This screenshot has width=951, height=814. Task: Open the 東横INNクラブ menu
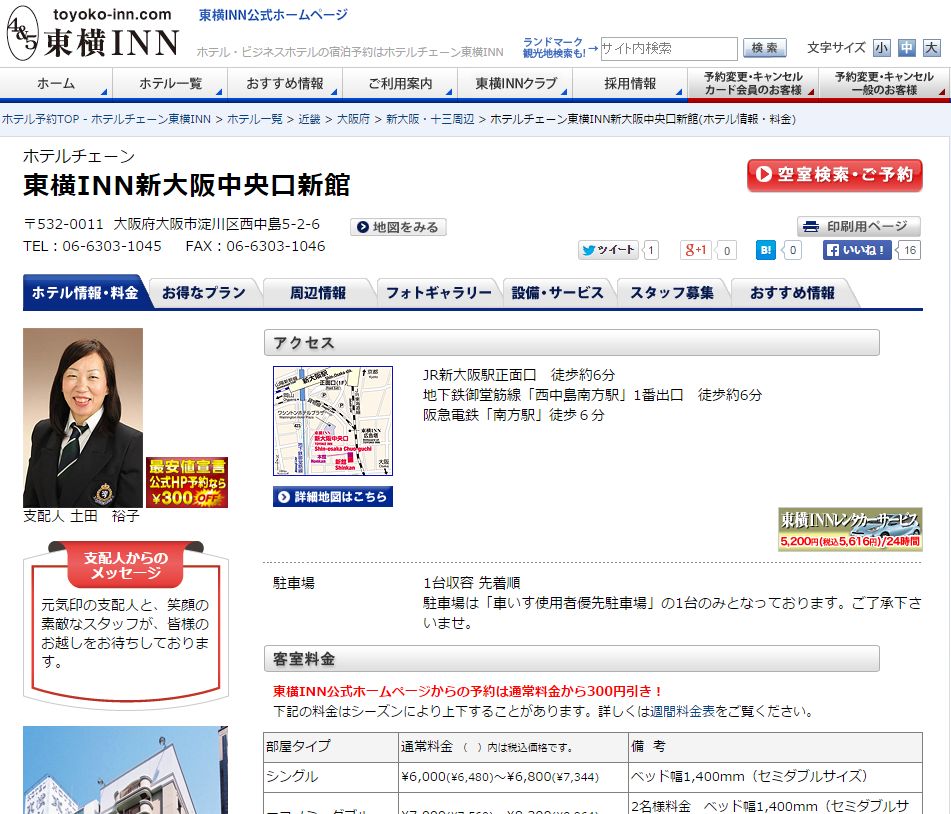coord(515,83)
